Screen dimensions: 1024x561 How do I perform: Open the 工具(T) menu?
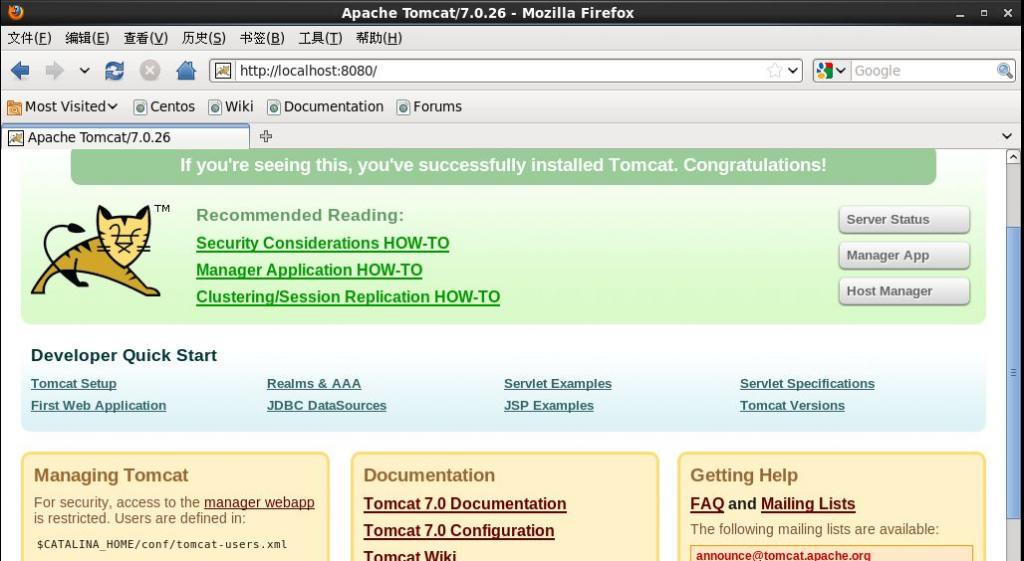pyautogui.click(x=321, y=38)
